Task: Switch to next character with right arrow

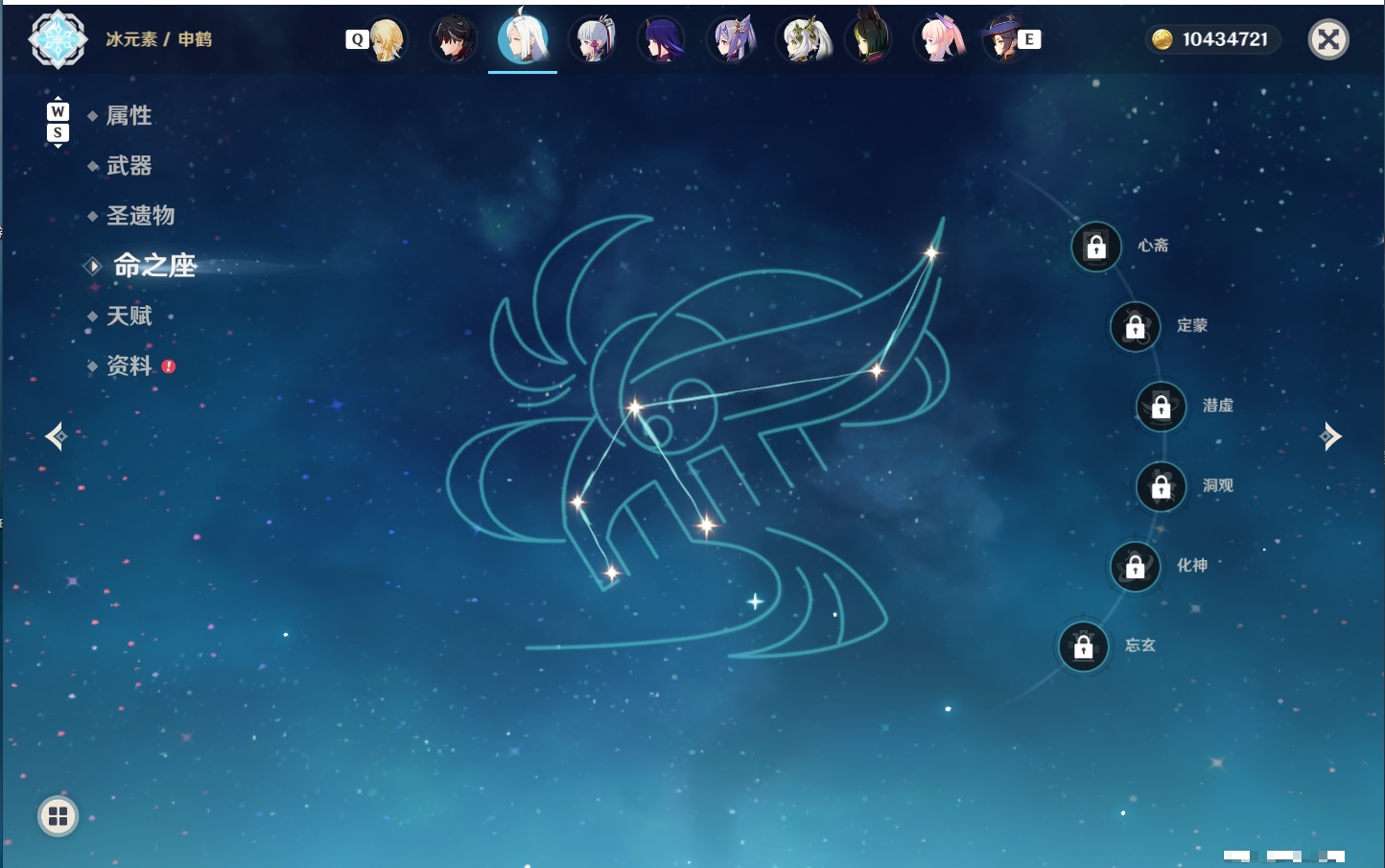Action: (x=1330, y=436)
